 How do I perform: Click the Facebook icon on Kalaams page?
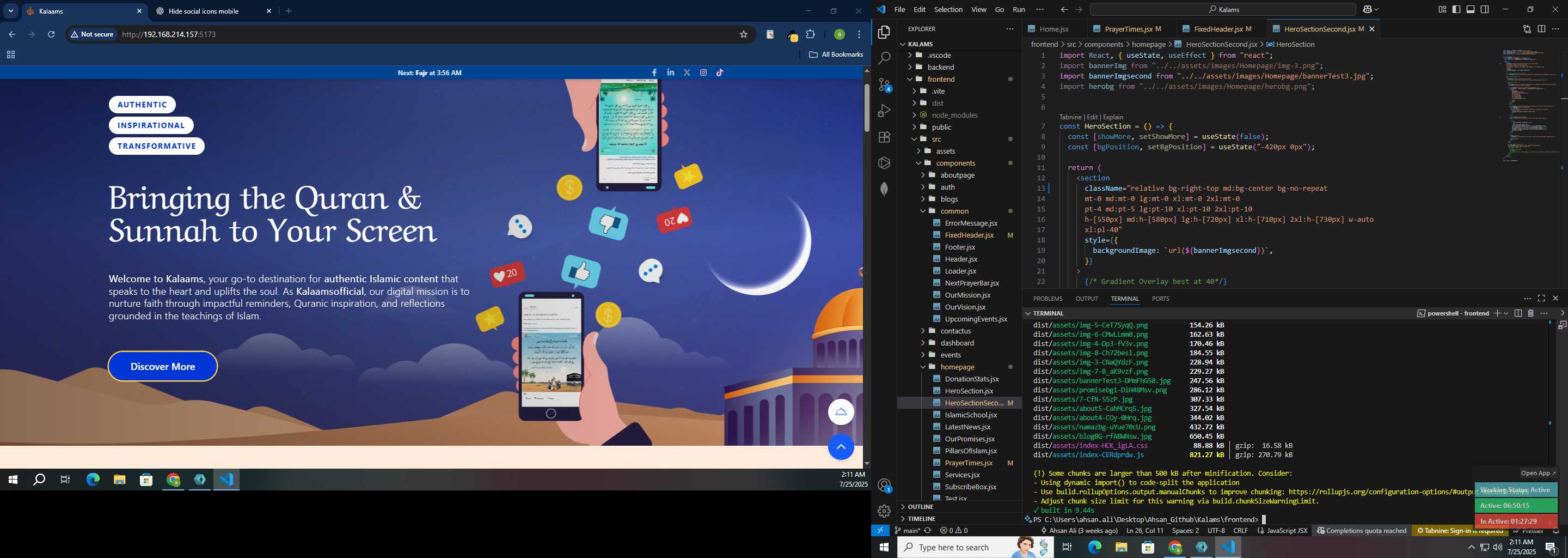tap(654, 72)
